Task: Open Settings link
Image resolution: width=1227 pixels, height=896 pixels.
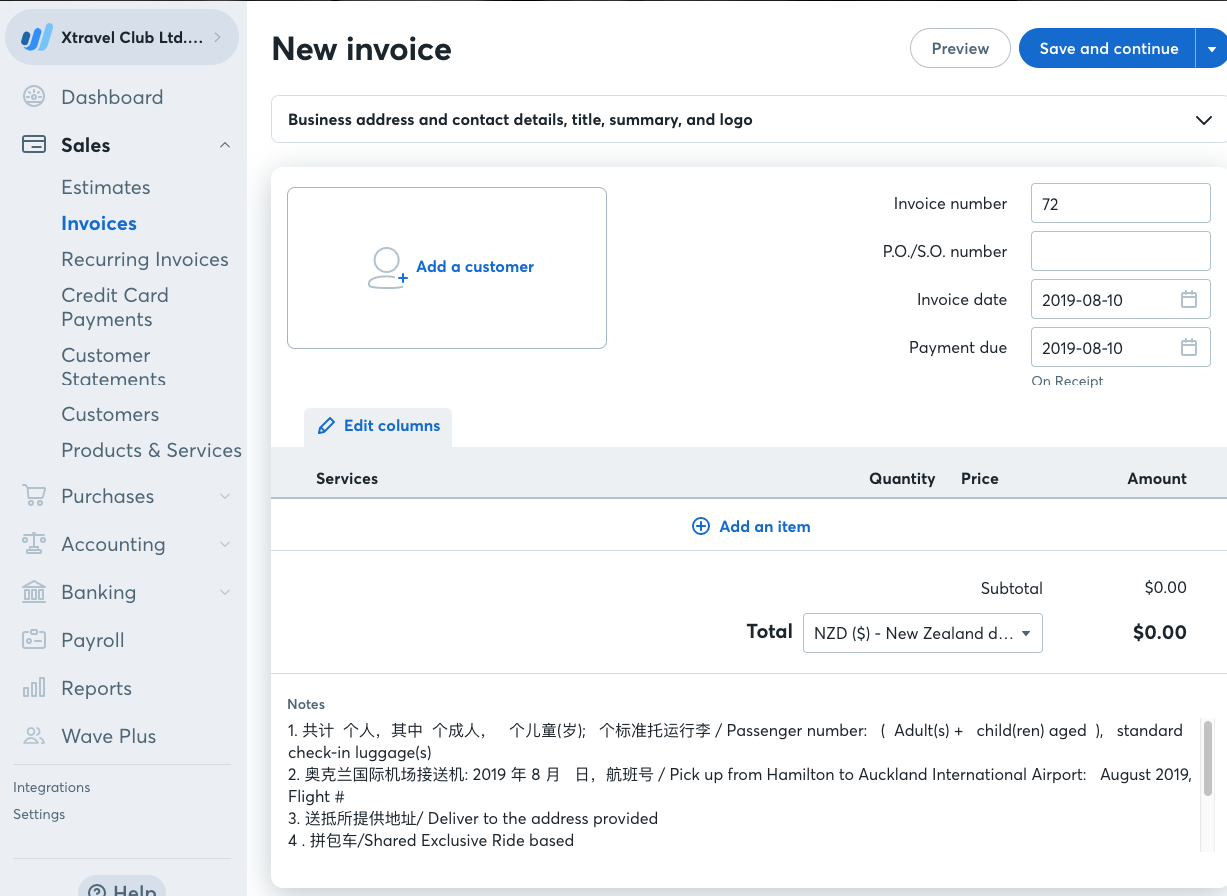Action: (39, 815)
